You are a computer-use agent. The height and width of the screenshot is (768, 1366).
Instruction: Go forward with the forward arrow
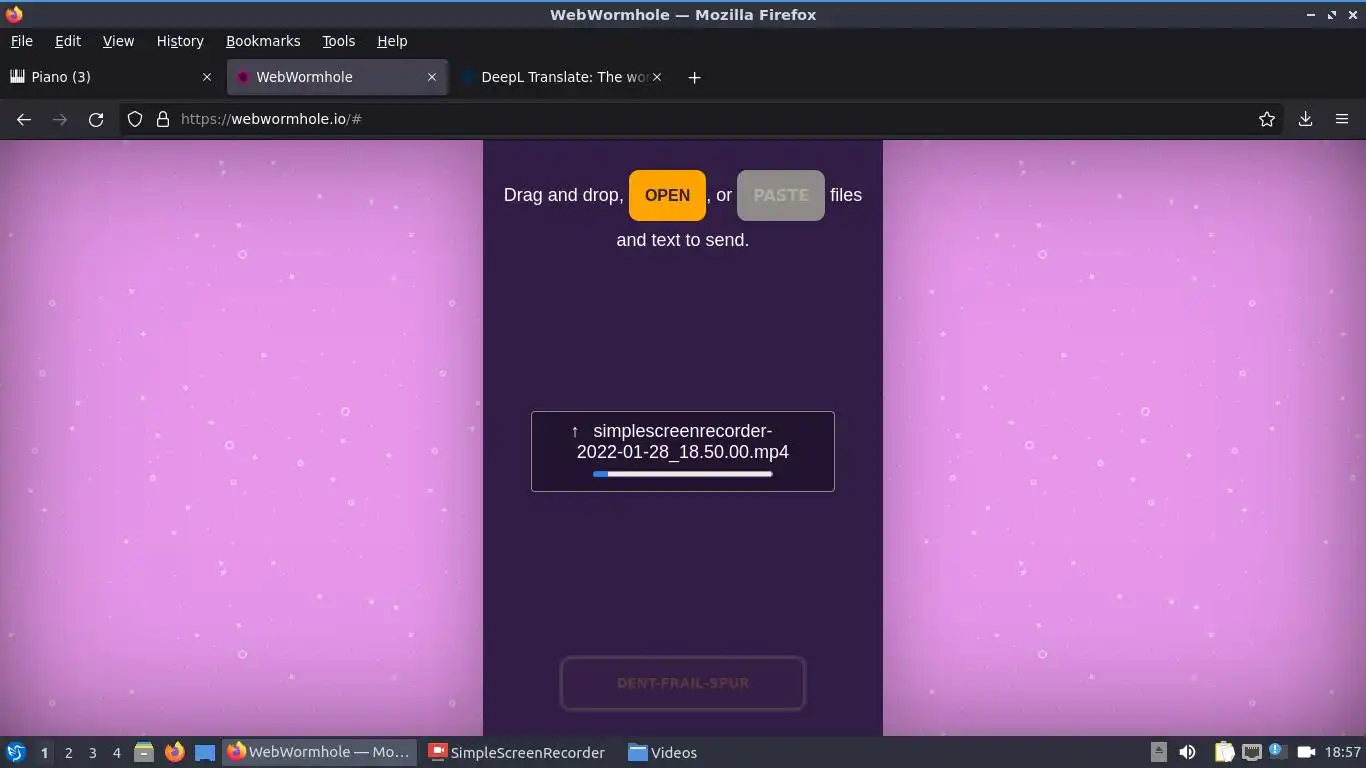coord(60,119)
